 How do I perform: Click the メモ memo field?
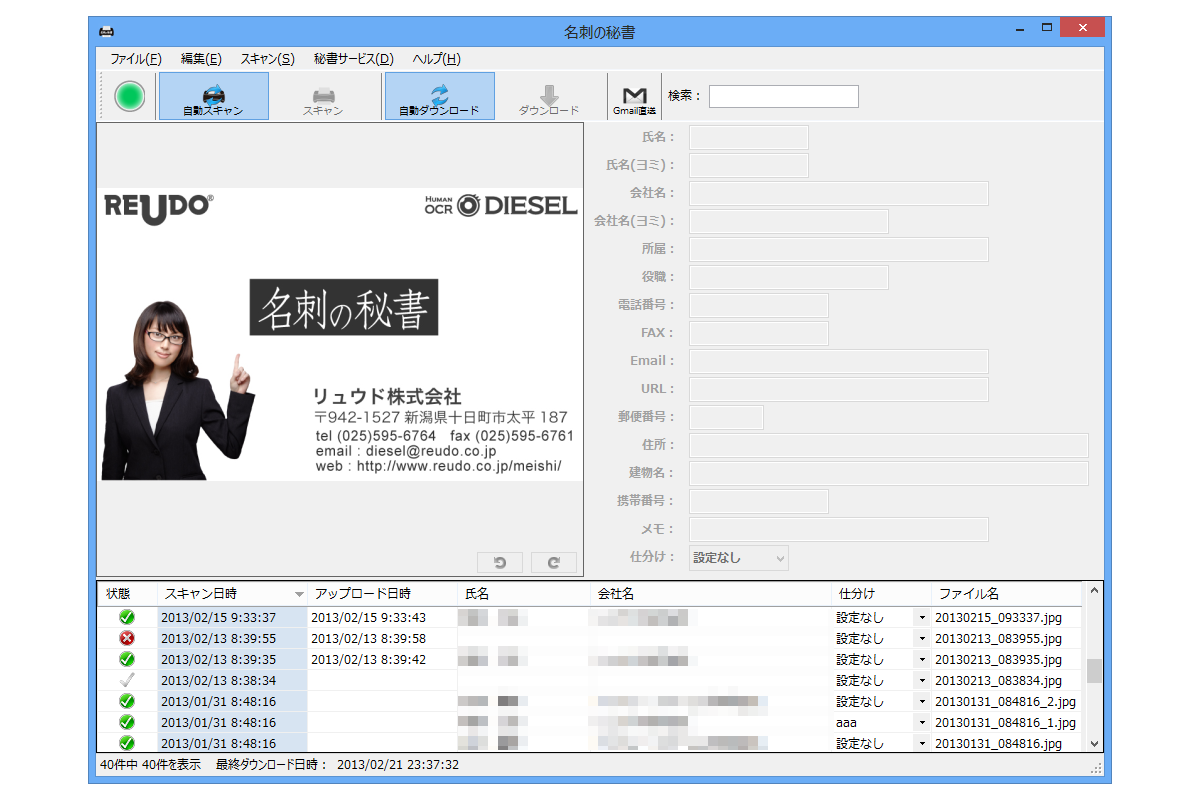point(839,529)
